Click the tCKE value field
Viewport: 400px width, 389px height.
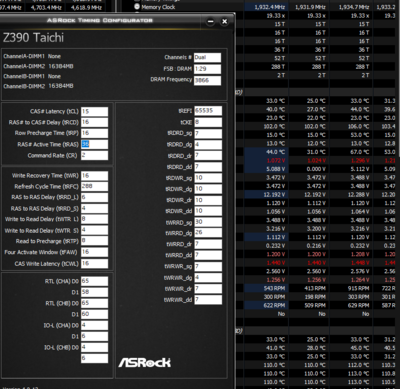tap(208, 122)
